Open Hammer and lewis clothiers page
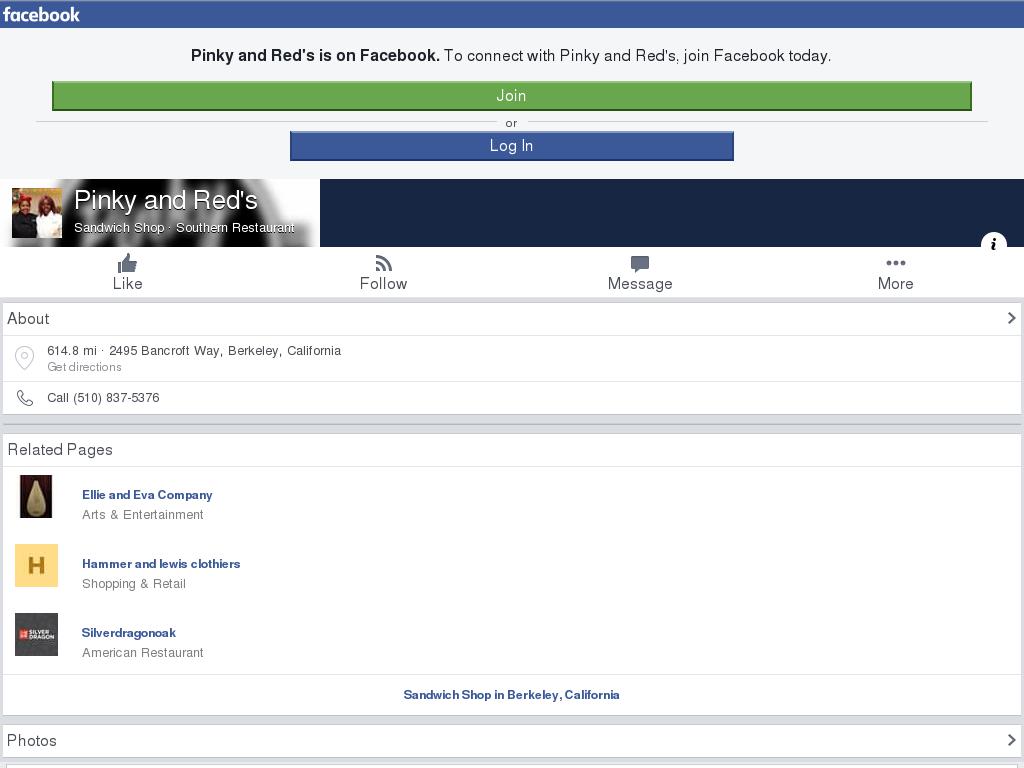The height and width of the screenshot is (768, 1024). (x=161, y=564)
